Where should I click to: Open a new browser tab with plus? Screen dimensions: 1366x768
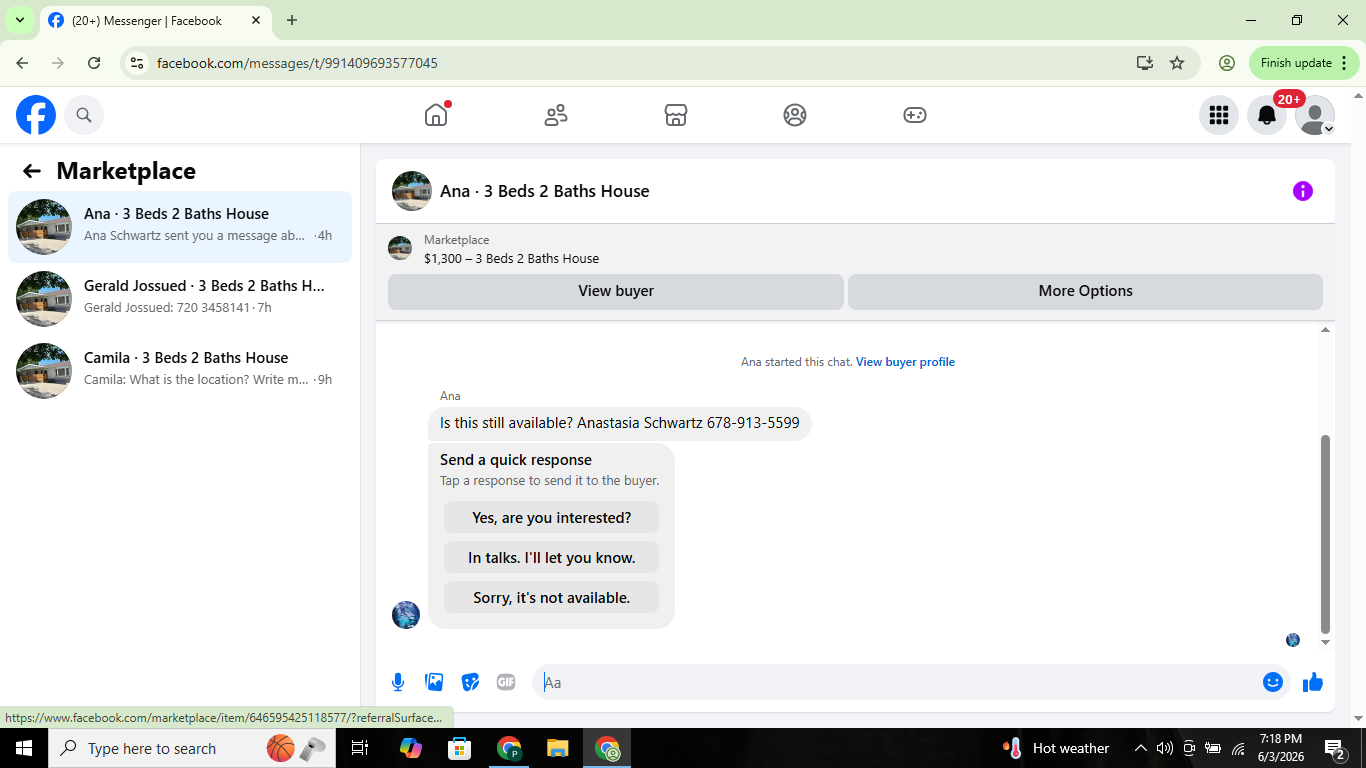[x=292, y=20]
